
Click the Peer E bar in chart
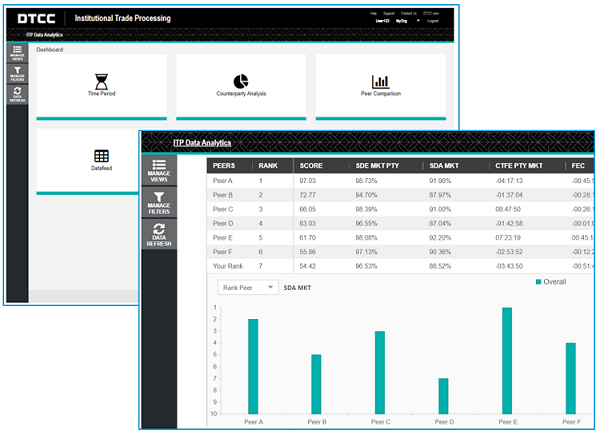click(x=507, y=361)
